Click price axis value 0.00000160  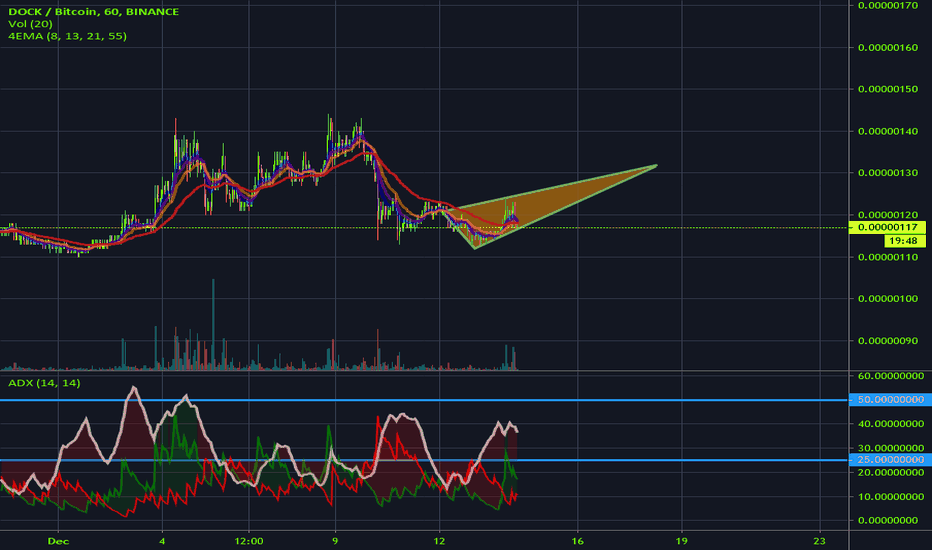click(x=888, y=48)
